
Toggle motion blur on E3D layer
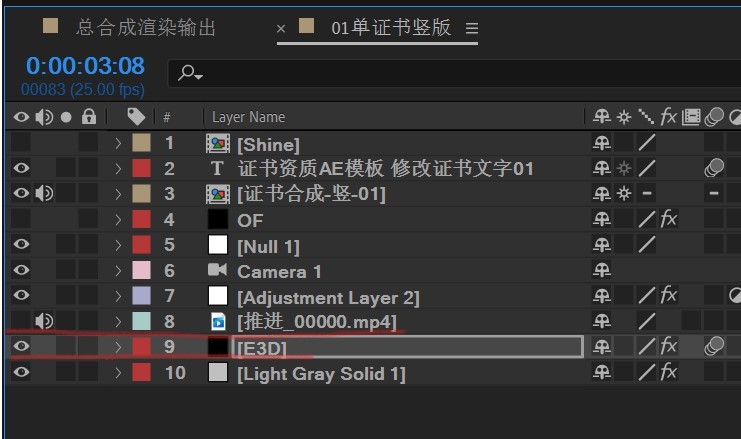click(714, 346)
